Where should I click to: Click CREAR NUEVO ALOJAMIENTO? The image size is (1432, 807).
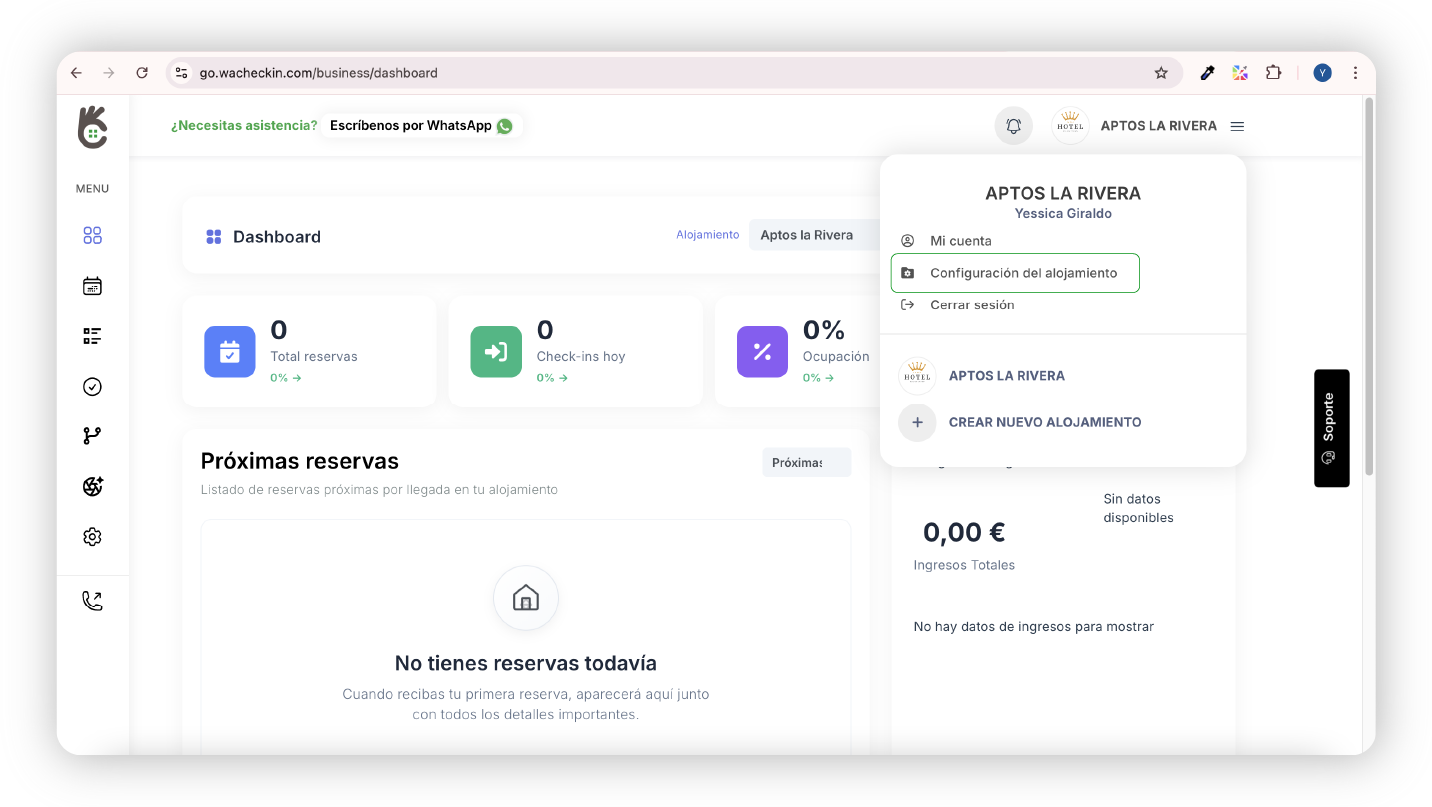pos(1044,422)
